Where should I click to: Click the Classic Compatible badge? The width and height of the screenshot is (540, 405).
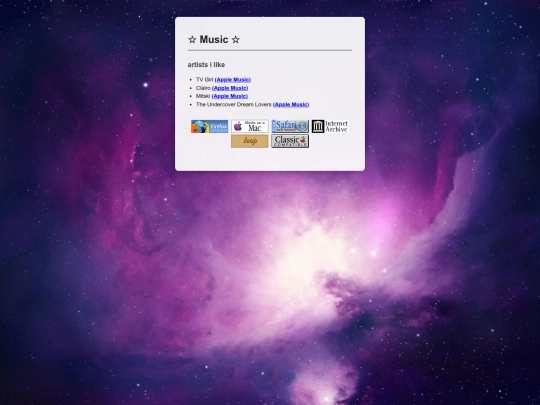click(290, 141)
